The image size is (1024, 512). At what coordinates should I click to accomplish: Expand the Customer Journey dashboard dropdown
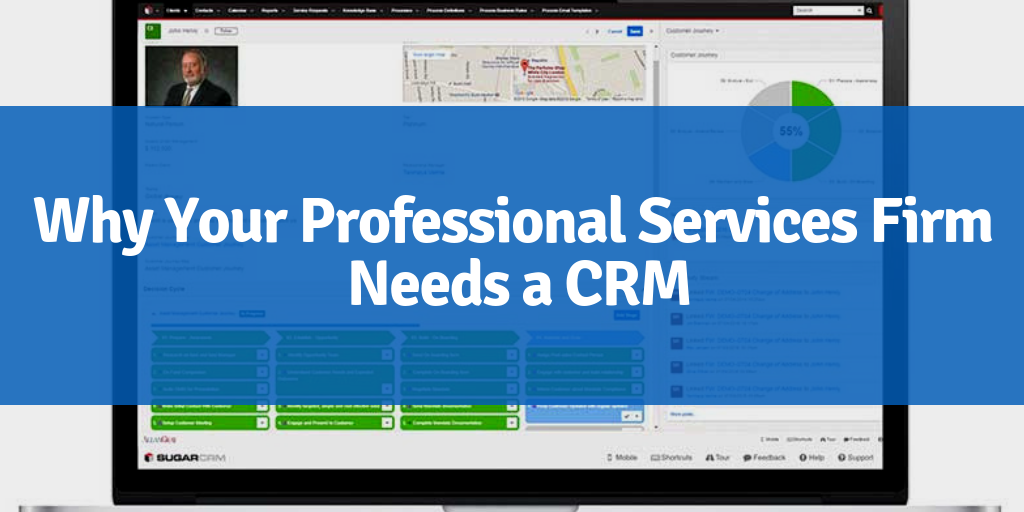[x=692, y=31]
